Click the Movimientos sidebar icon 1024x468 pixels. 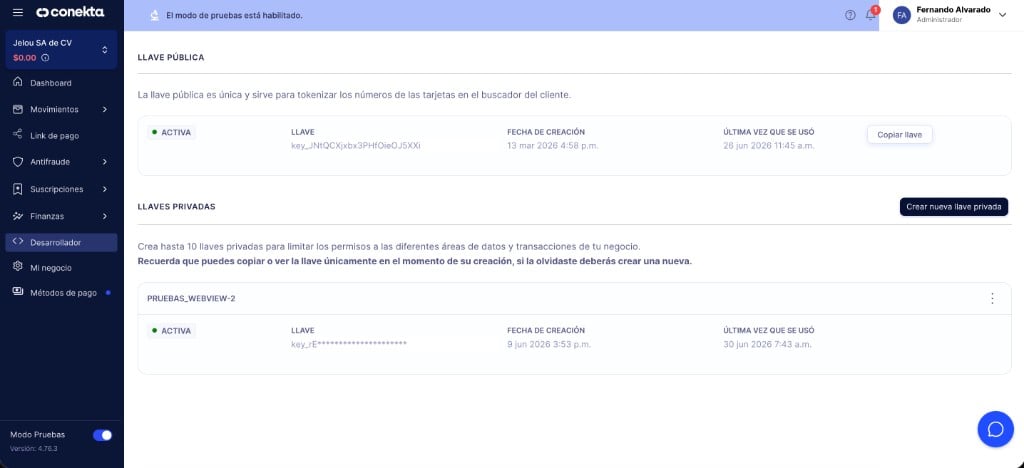pyautogui.click(x=18, y=109)
